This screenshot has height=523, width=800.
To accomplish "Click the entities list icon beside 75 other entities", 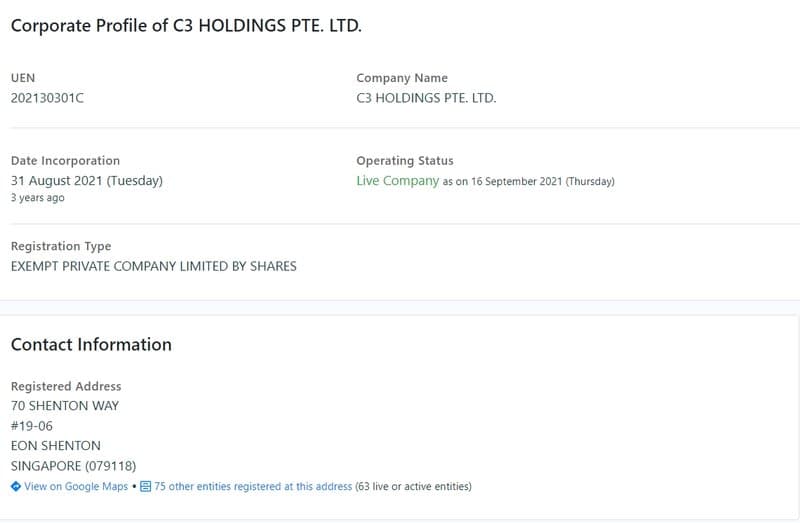I will click(145, 487).
